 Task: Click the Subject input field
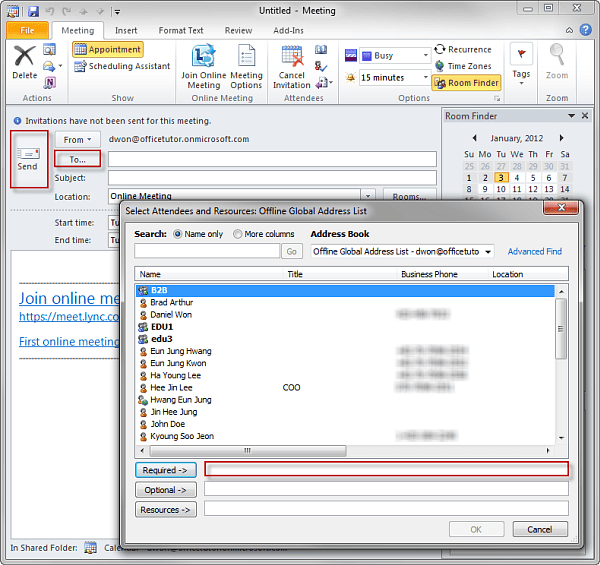[272, 177]
